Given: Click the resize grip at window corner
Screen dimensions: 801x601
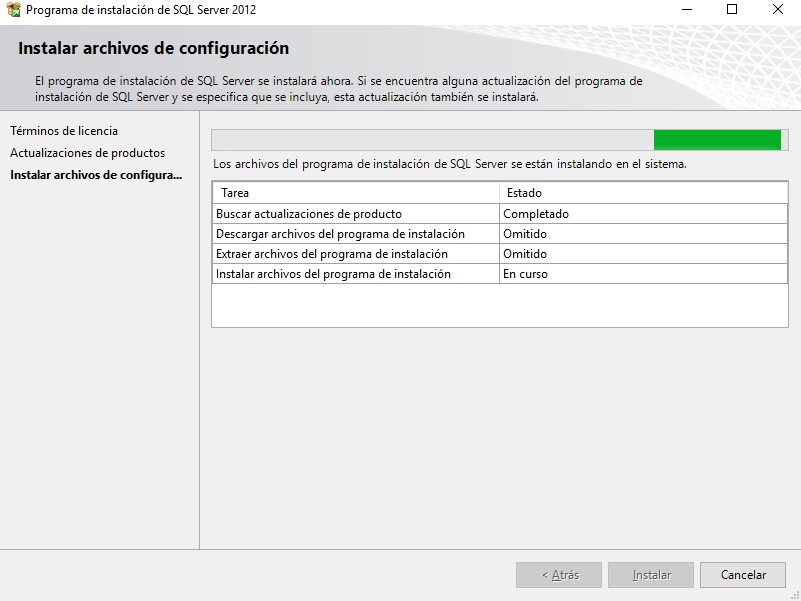Looking at the screenshot, I should [x=795, y=595].
